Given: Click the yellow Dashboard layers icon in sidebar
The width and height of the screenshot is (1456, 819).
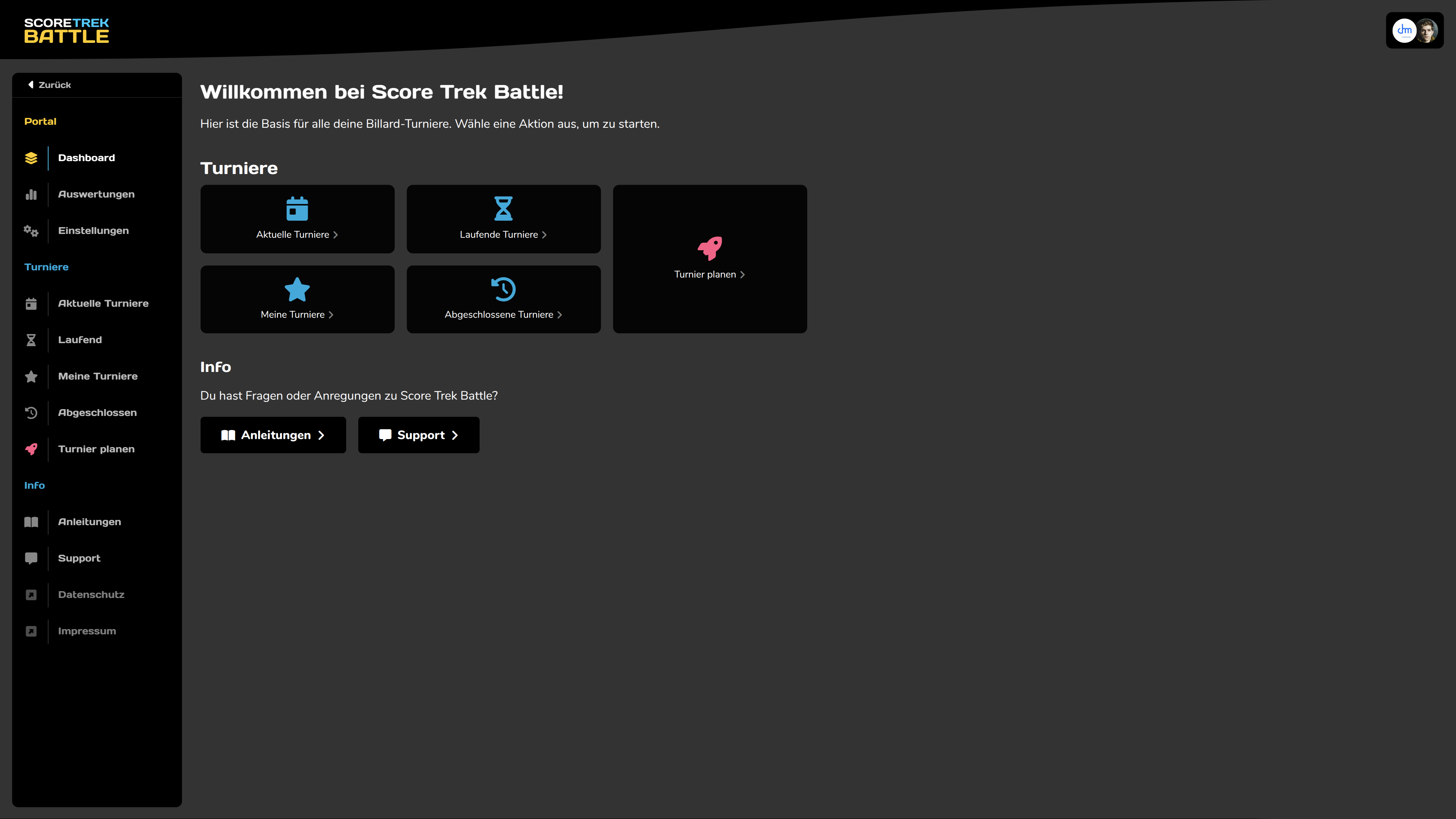Looking at the screenshot, I should [31, 158].
